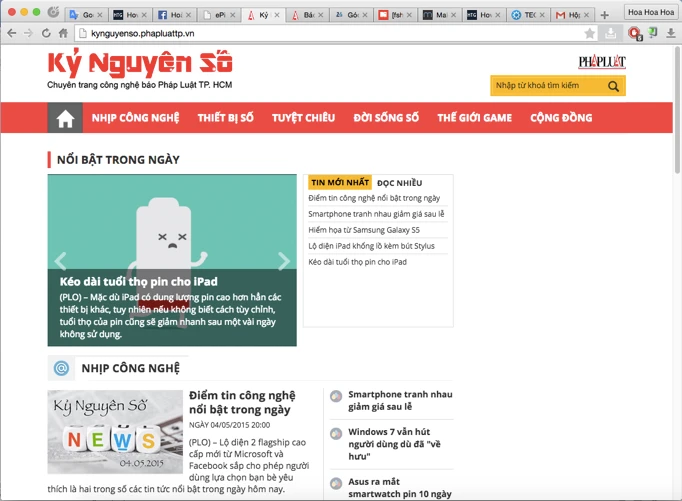The width and height of the screenshot is (682, 501).
Task: Click the search keyword input field
Action: [546, 86]
